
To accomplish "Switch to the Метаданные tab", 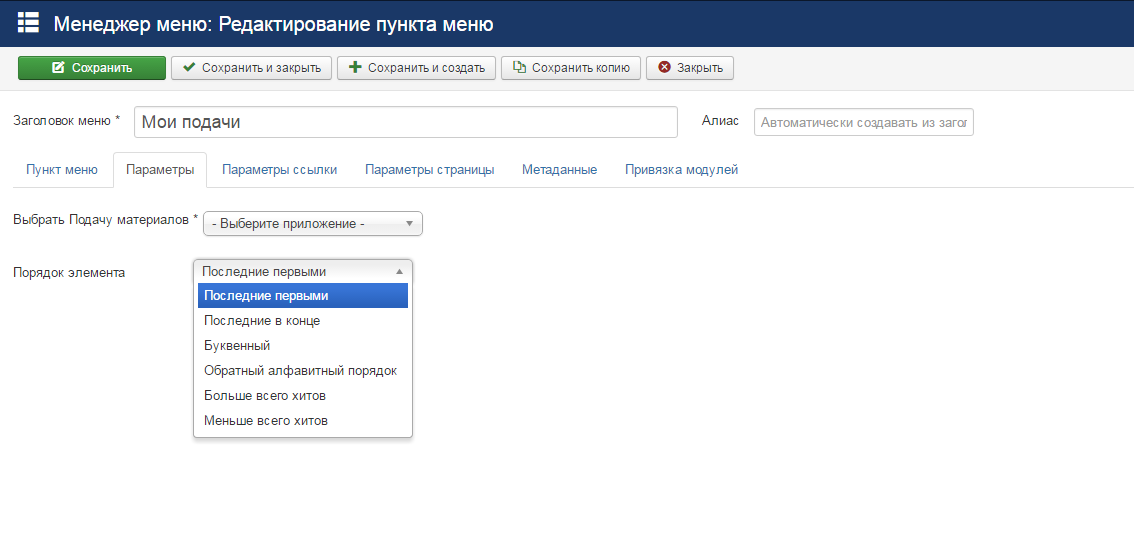I will pyautogui.click(x=559, y=170).
